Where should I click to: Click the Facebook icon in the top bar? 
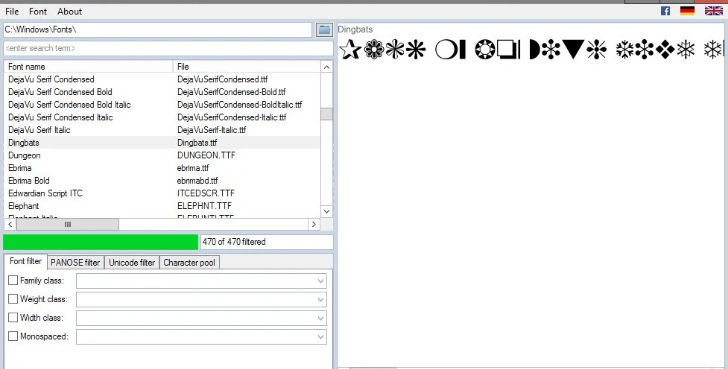tap(665, 11)
